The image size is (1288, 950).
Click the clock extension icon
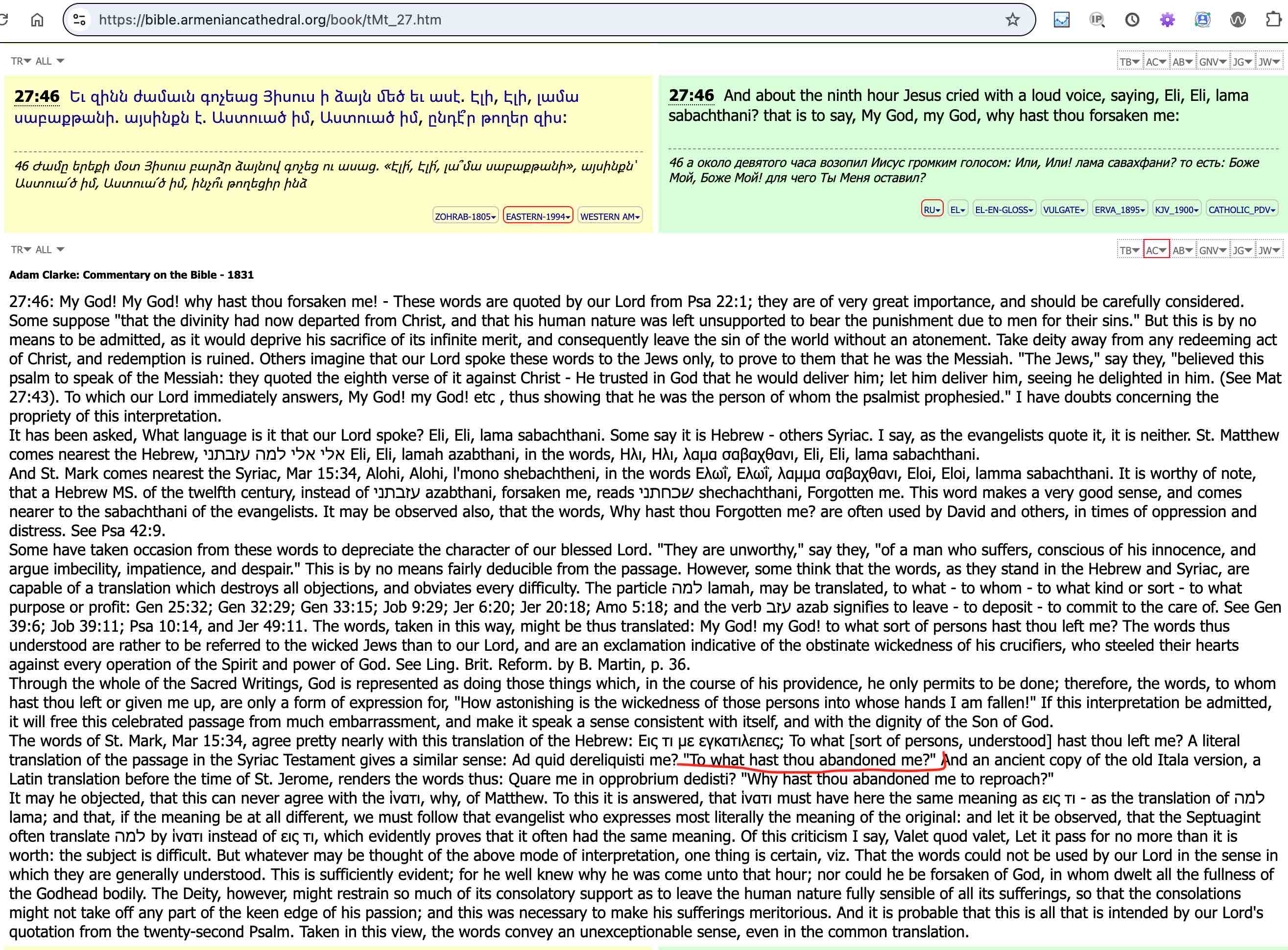(1132, 20)
